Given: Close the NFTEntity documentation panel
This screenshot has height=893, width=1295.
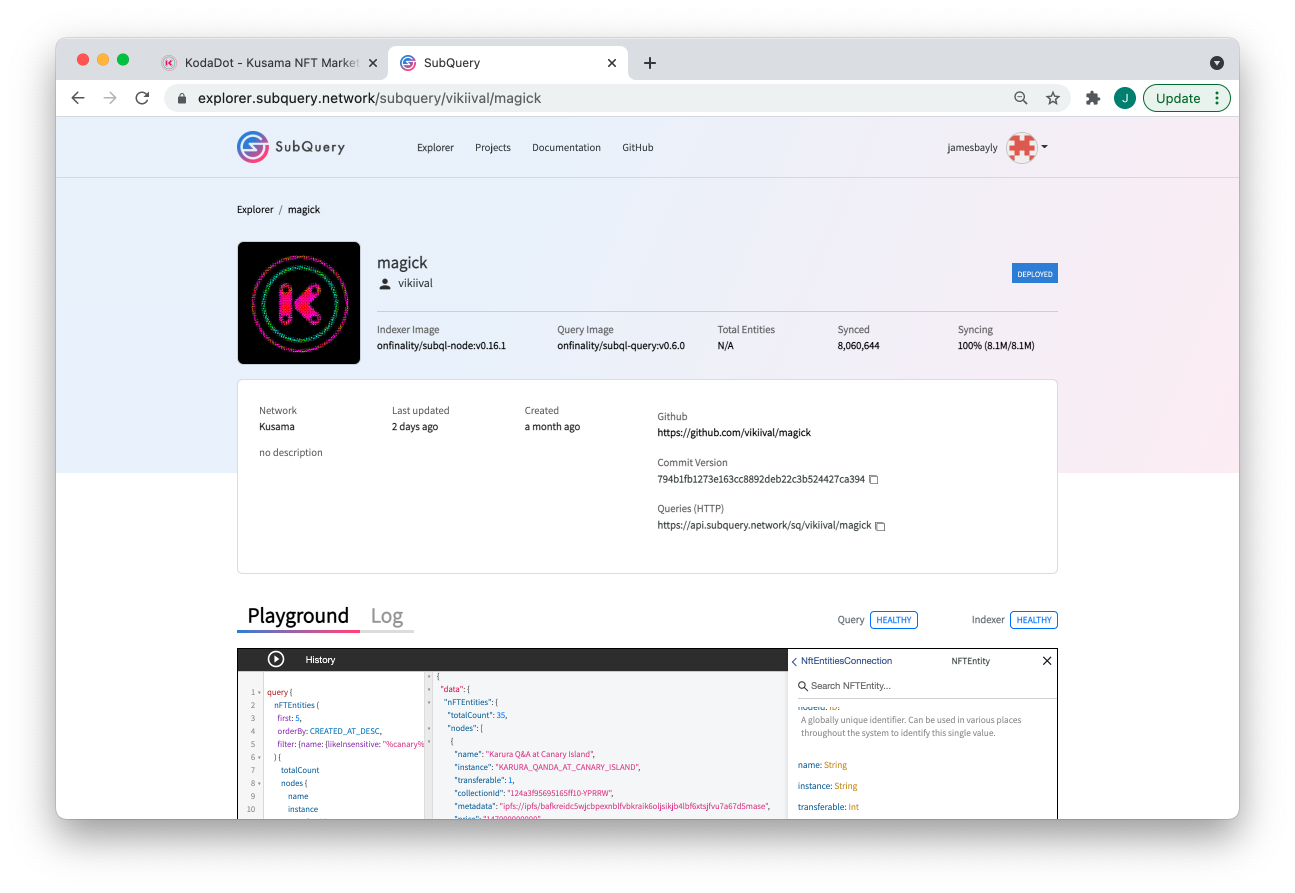Looking at the screenshot, I should click(1047, 661).
